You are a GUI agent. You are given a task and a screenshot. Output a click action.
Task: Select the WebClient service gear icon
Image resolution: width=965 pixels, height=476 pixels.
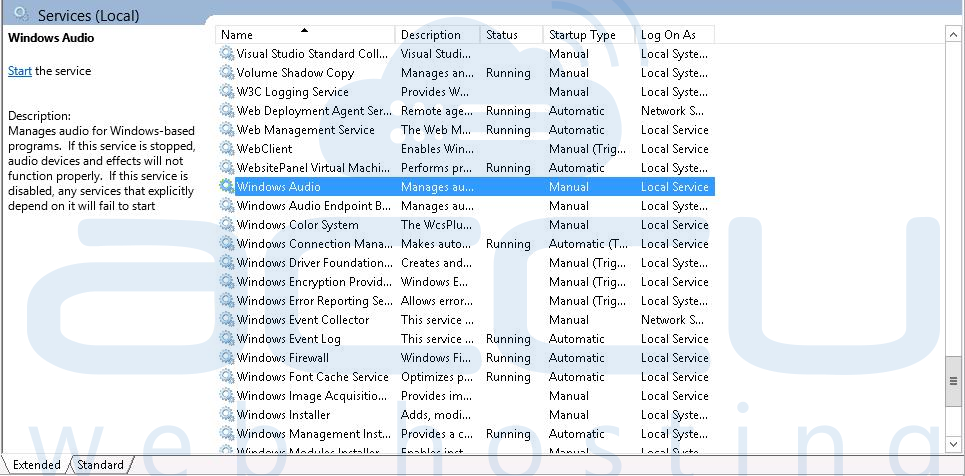click(x=226, y=148)
